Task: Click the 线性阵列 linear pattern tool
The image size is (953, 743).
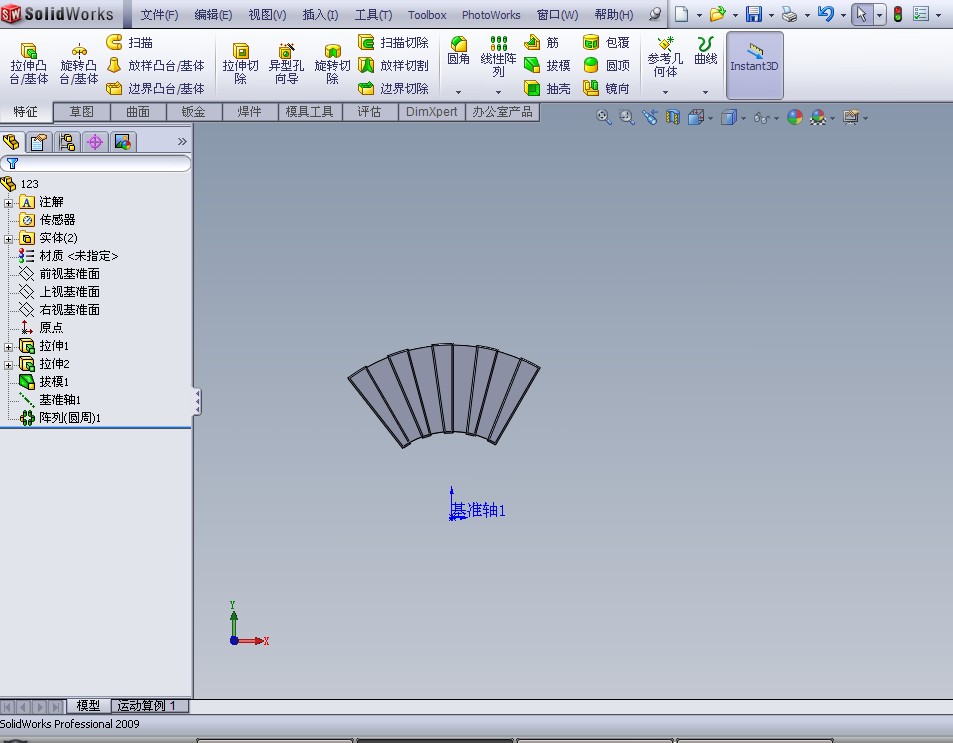Action: (498, 57)
